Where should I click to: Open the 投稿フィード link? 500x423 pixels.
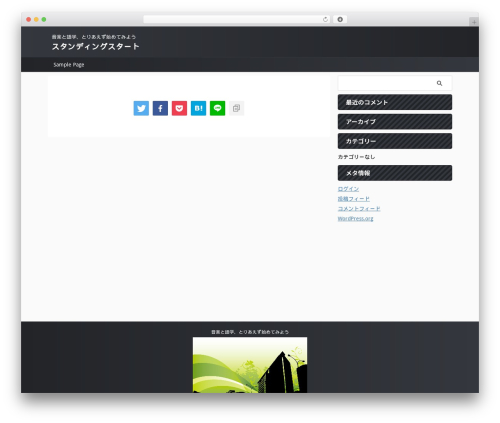point(354,199)
